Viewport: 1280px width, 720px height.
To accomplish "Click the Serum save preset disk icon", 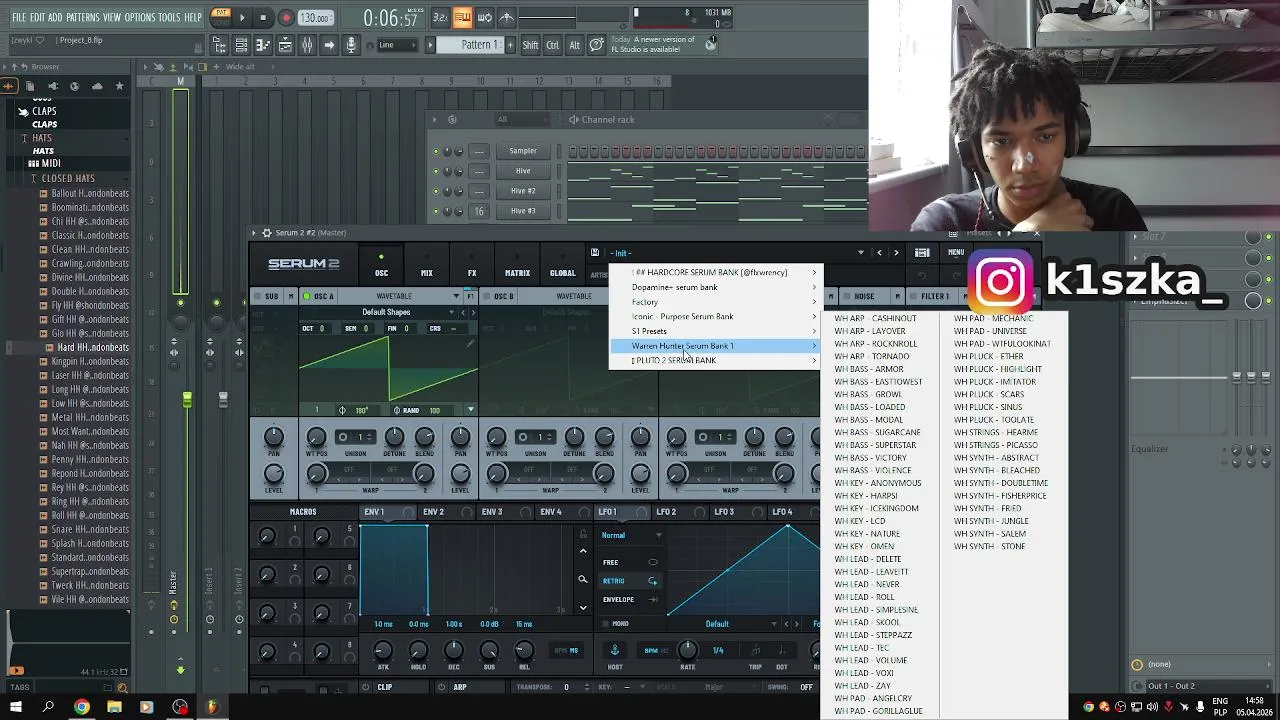I will (x=595, y=253).
